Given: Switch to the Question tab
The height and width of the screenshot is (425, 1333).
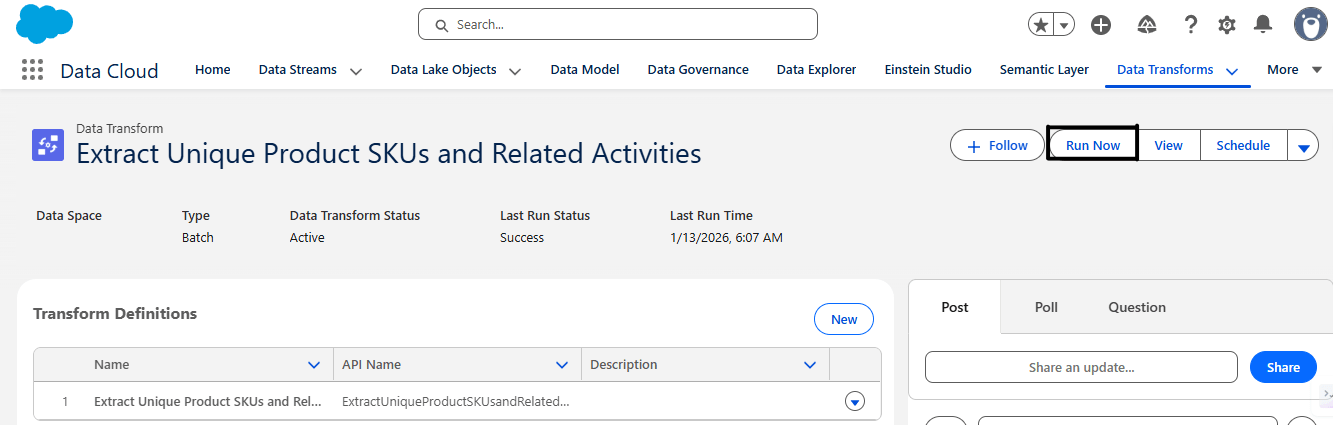Looking at the screenshot, I should tap(1137, 307).
